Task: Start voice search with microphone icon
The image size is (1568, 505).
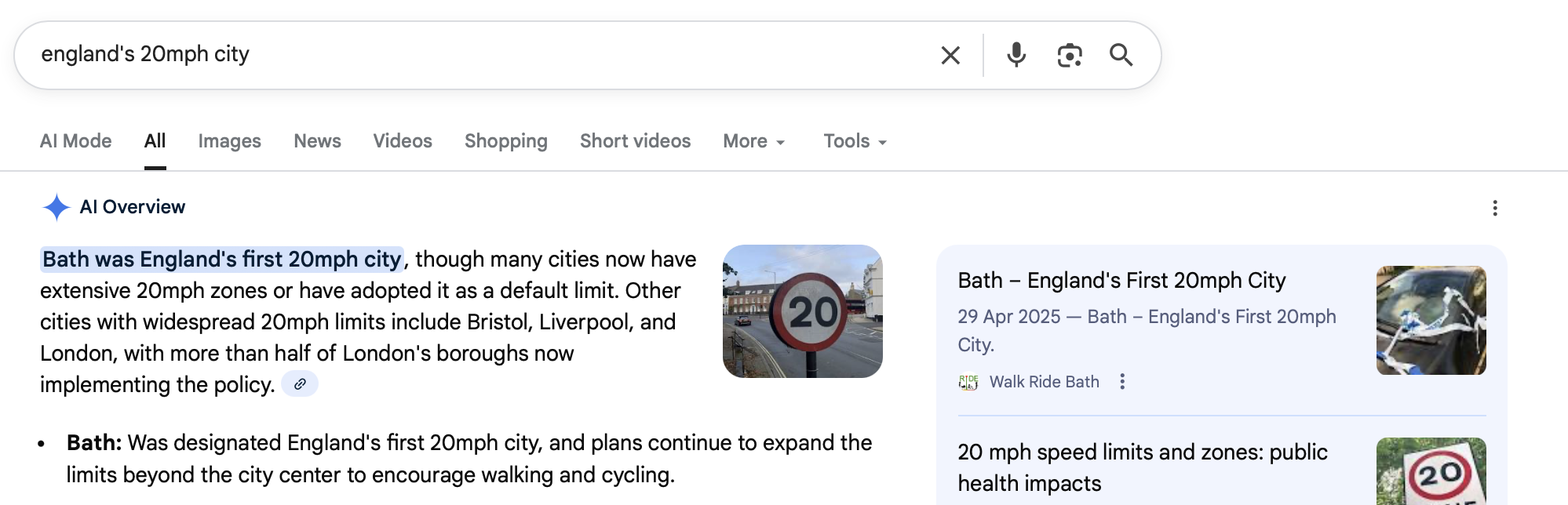Action: (1016, 55)
